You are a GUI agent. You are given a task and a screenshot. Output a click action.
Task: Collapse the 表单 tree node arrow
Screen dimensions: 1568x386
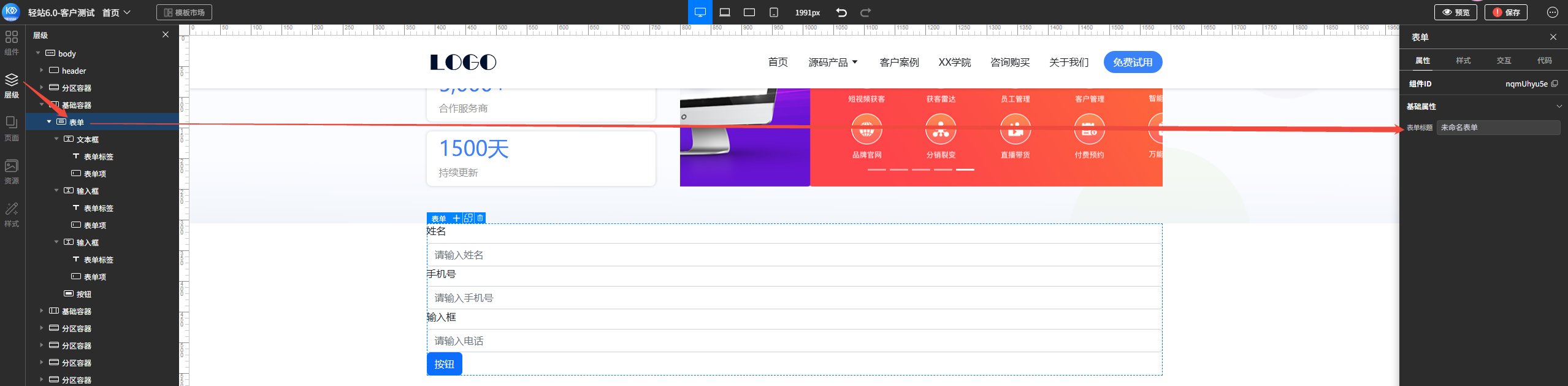click(49, 122)
